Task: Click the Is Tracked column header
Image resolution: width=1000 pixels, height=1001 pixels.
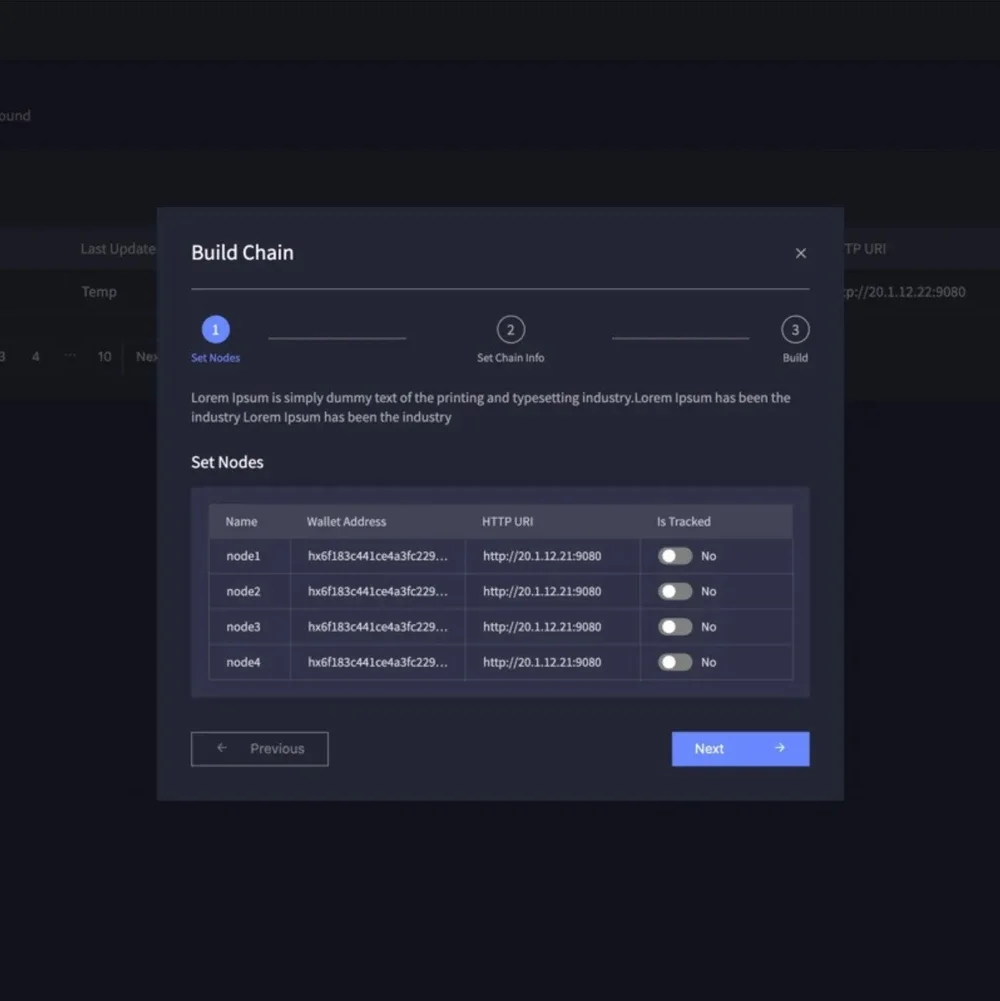Action: [x=683, y=521]
